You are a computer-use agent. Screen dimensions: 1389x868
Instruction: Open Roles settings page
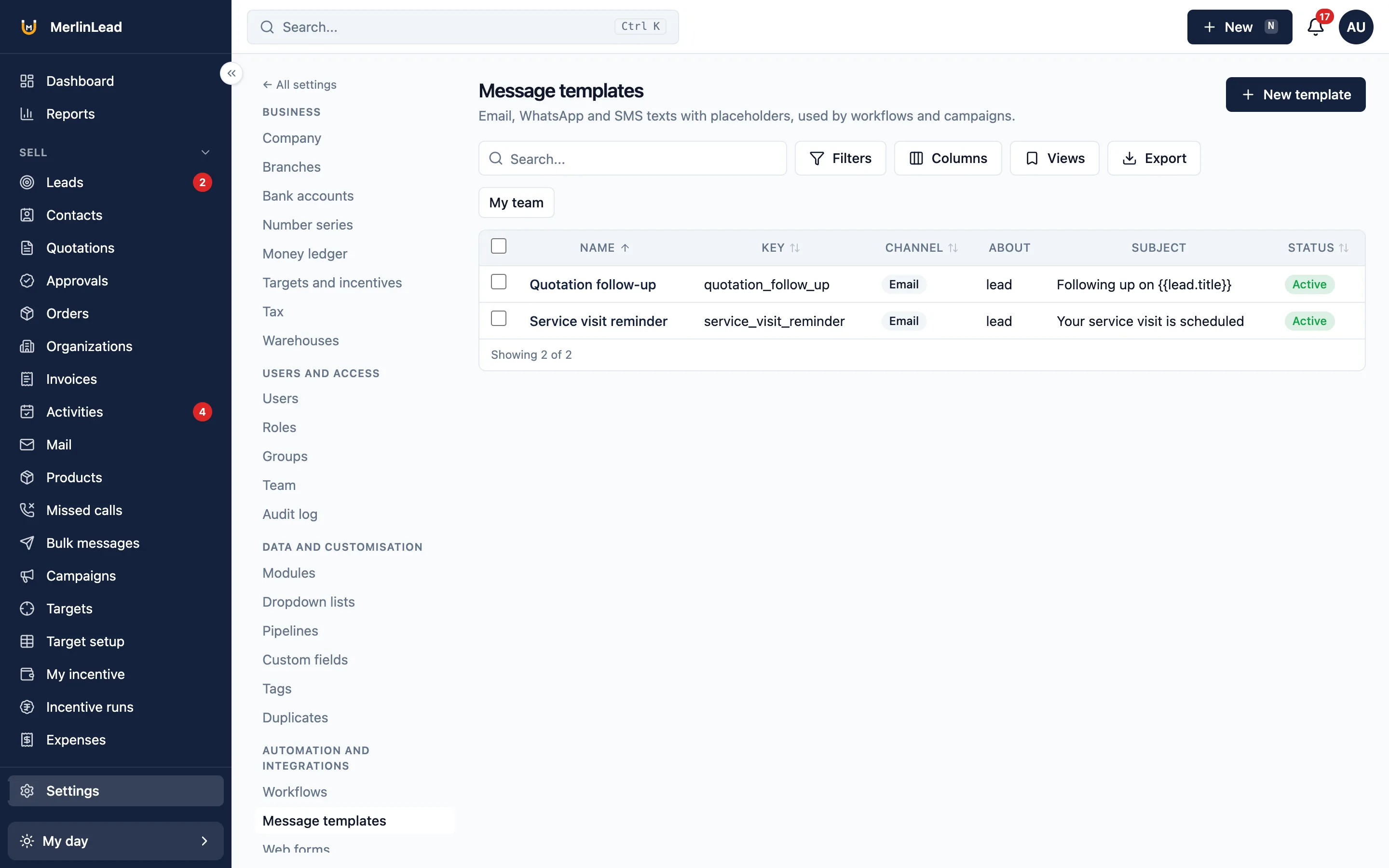coord(279,427)
